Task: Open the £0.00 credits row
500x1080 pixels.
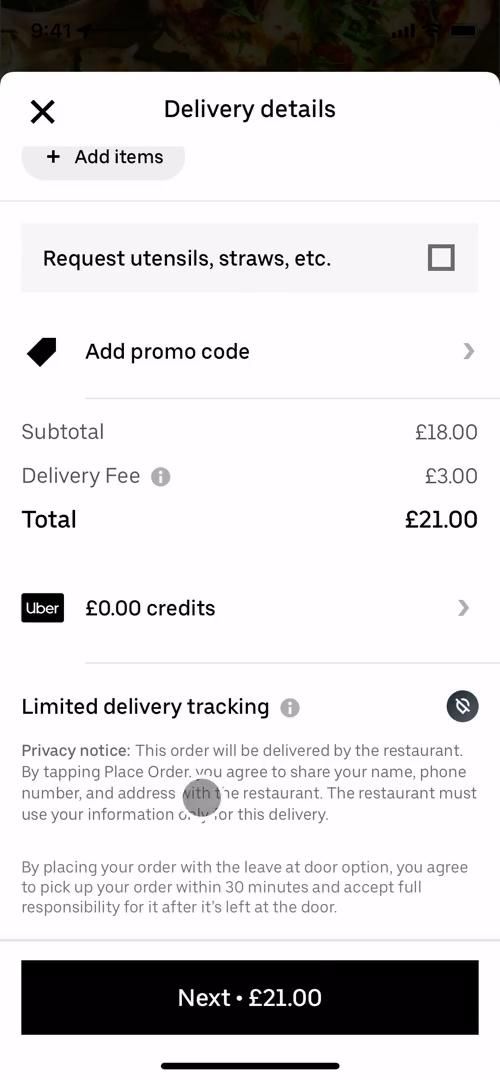Action: (249, 608)
